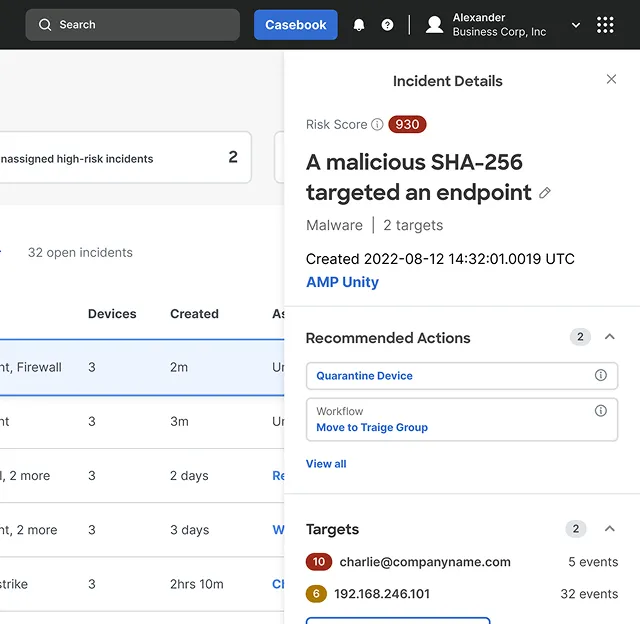Click the Casebook button

point(296,25)
